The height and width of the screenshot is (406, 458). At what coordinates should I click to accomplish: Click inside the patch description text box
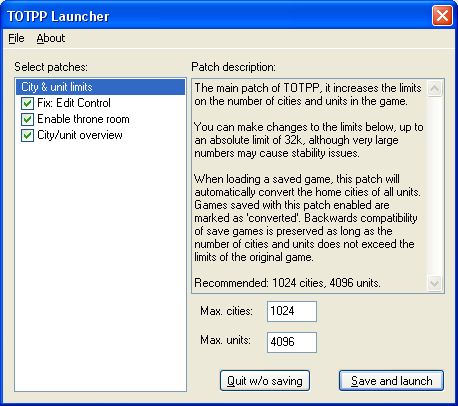[x=309, y=186]
